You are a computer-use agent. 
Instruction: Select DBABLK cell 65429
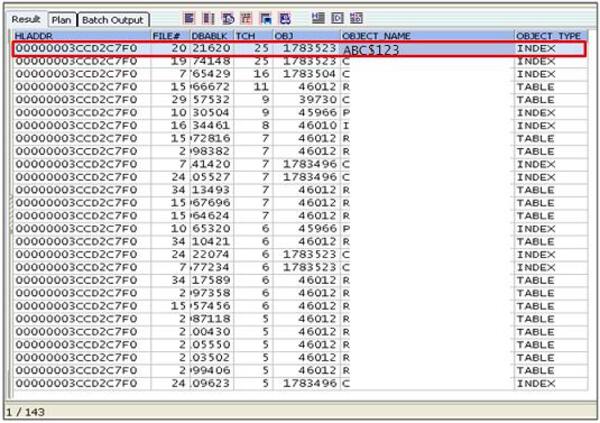(x=212, y=74)
